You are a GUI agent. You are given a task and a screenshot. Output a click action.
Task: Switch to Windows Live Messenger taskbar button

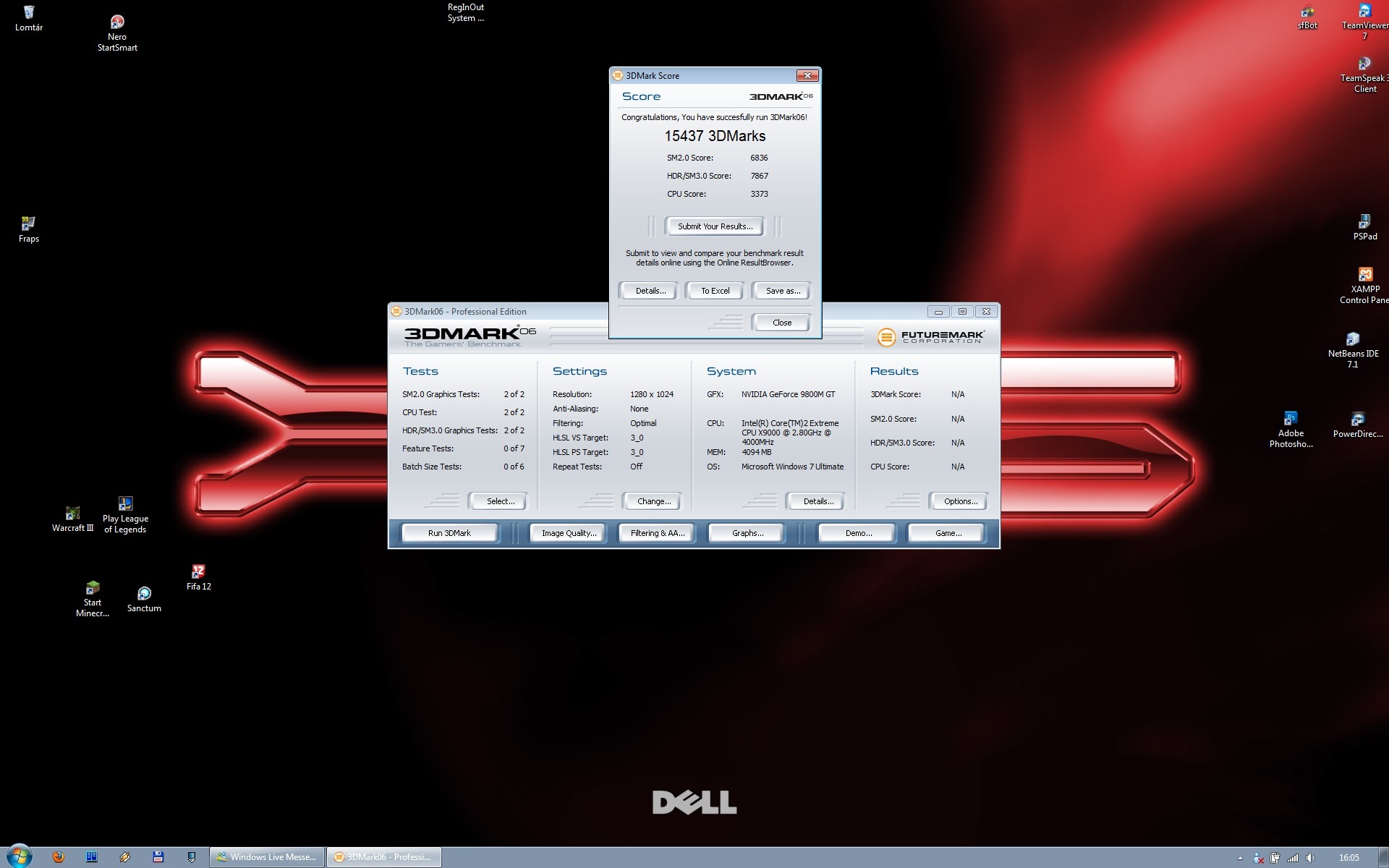(267, 857)
